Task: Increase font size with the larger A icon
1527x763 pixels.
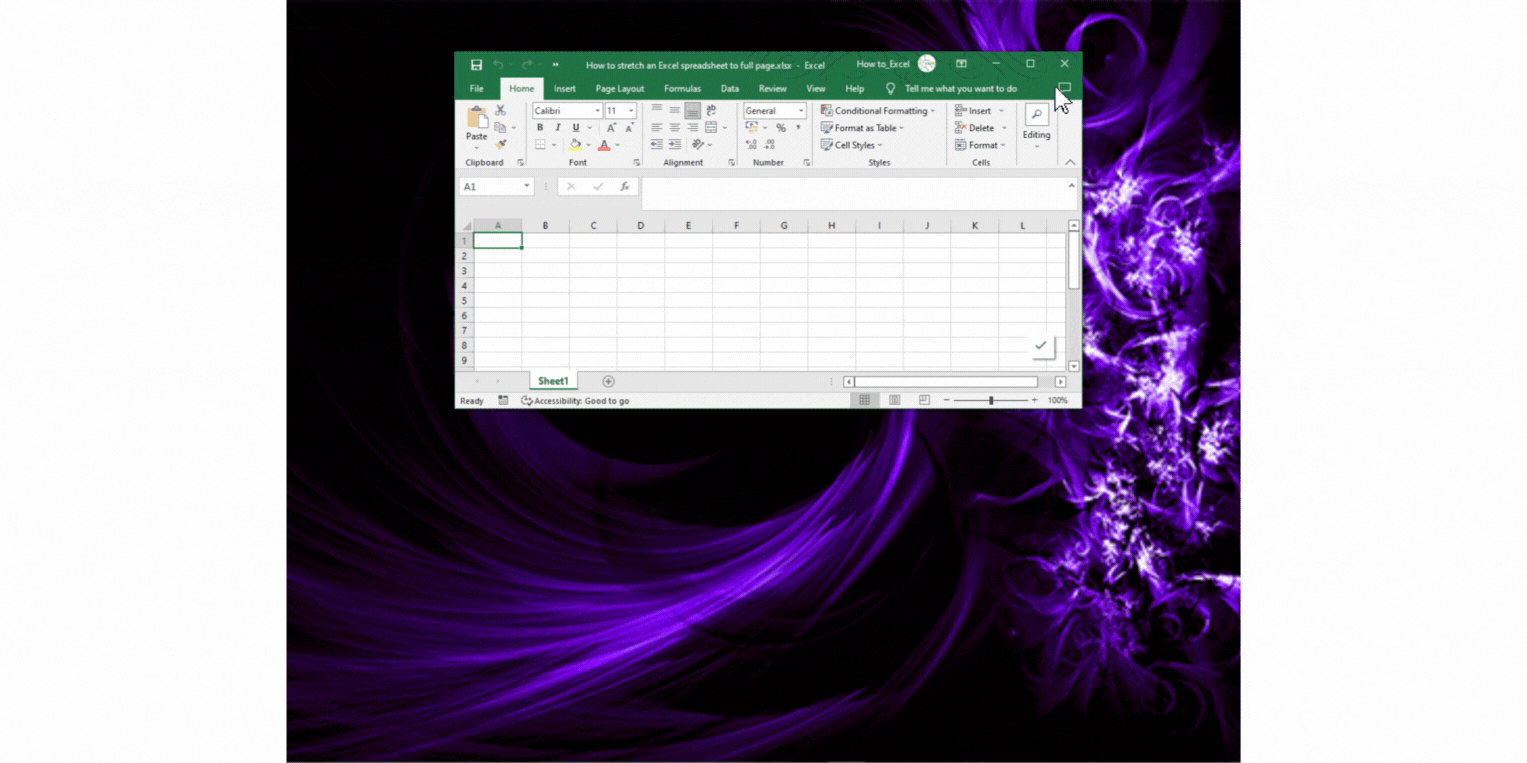Action: (x=611, y=128)
